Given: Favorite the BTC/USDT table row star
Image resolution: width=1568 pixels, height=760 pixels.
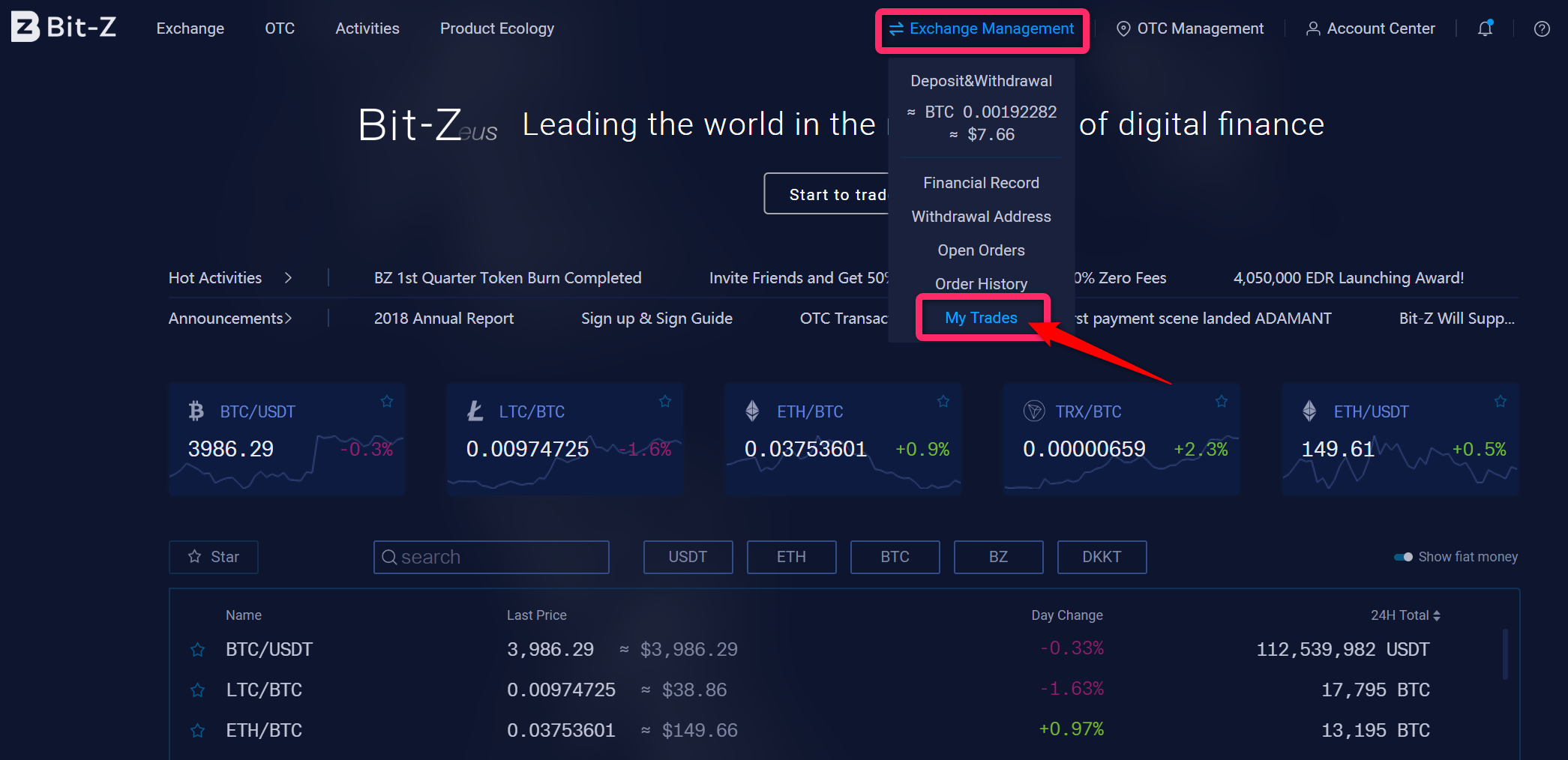Looking at the screenshot, I should 197,650.
